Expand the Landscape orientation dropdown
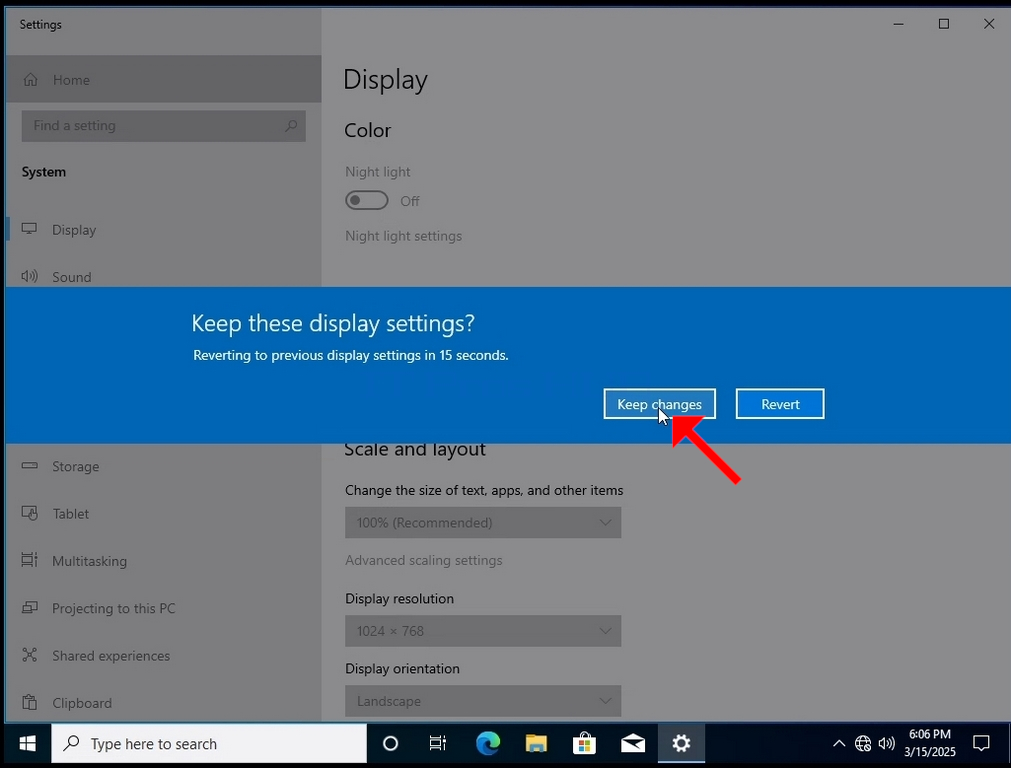The width and height of the screenshot is (1011, 768). (x=483, y=701)
